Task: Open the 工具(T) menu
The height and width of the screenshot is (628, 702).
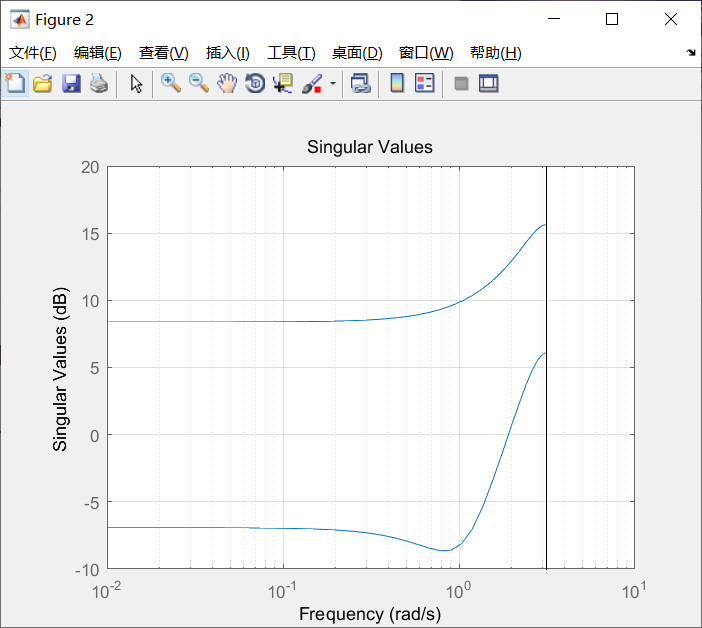Action: tap(291, 53)
